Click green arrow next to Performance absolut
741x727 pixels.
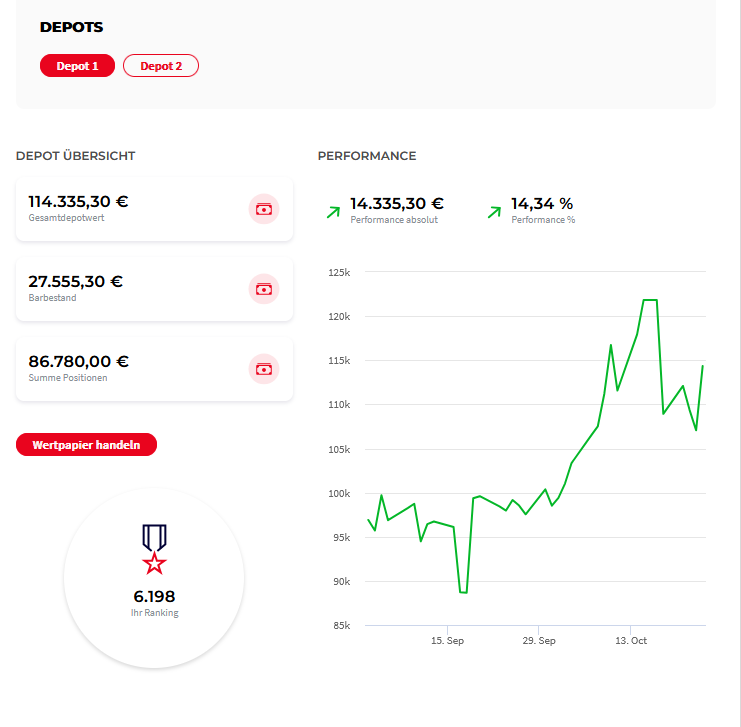333,211
